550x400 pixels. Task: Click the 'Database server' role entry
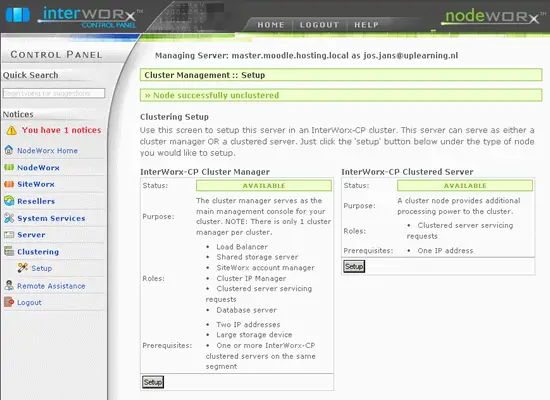247,310
